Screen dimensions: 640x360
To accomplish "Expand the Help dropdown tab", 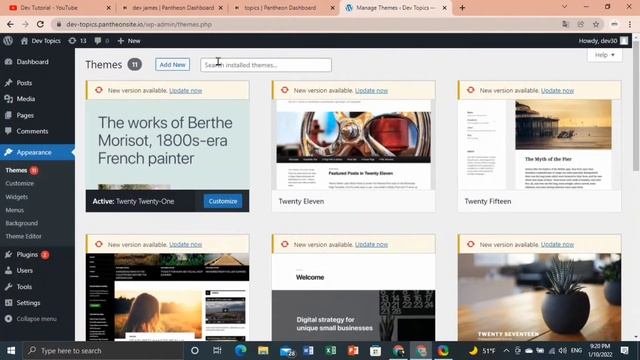I will coord(604,55).
